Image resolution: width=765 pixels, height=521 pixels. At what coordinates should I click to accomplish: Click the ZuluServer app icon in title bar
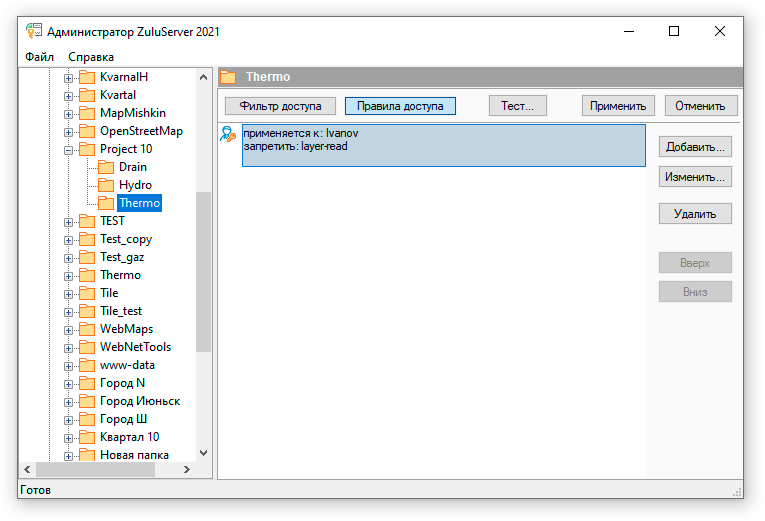(33, 31)
